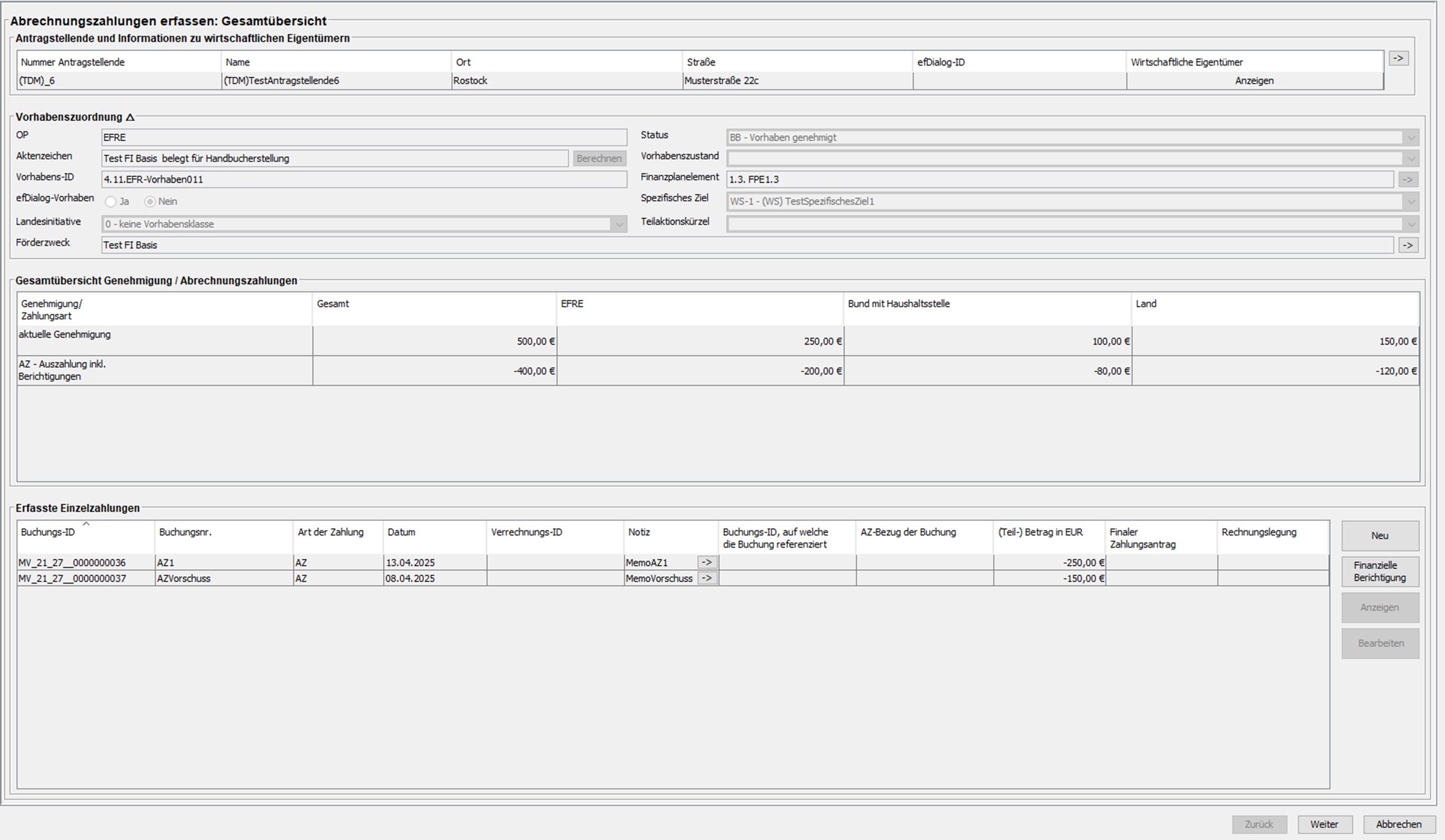This screenshot has height=840, width=1445.
Task: Expand the Landesinitiative combo box
Action: point(619,224)
